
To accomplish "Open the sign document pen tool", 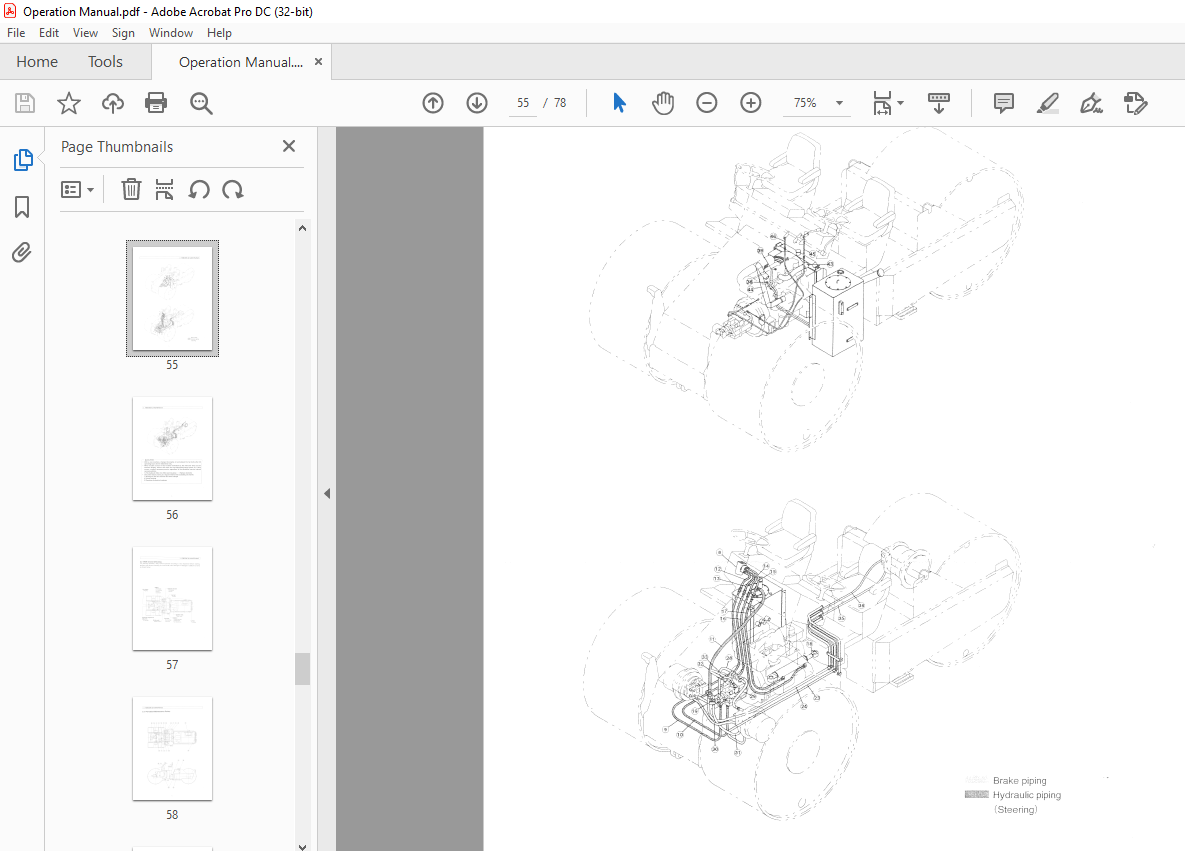I will (x=1091, y=103).
